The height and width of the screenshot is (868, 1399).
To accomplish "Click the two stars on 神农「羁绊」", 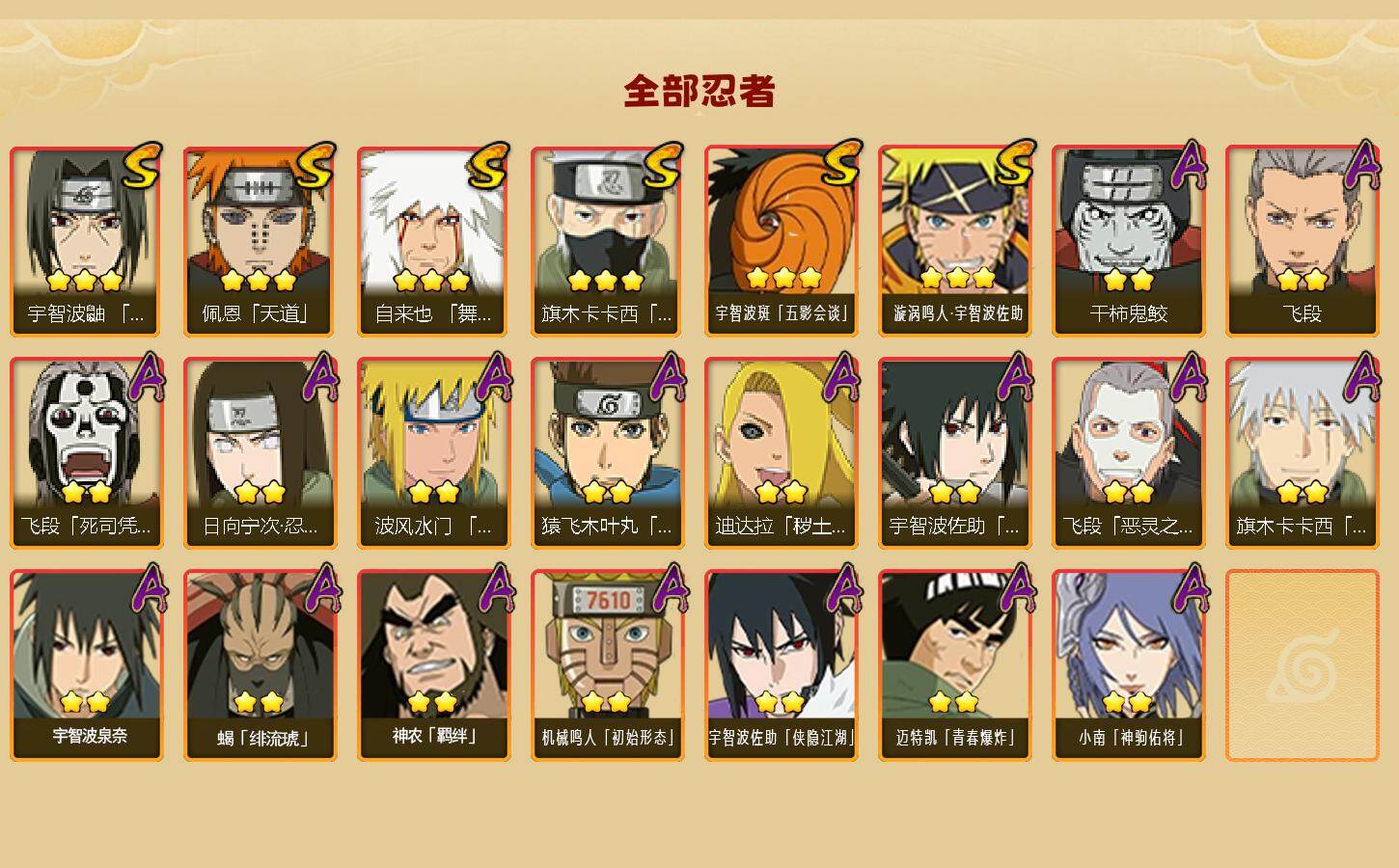I will tap(432, 701).
